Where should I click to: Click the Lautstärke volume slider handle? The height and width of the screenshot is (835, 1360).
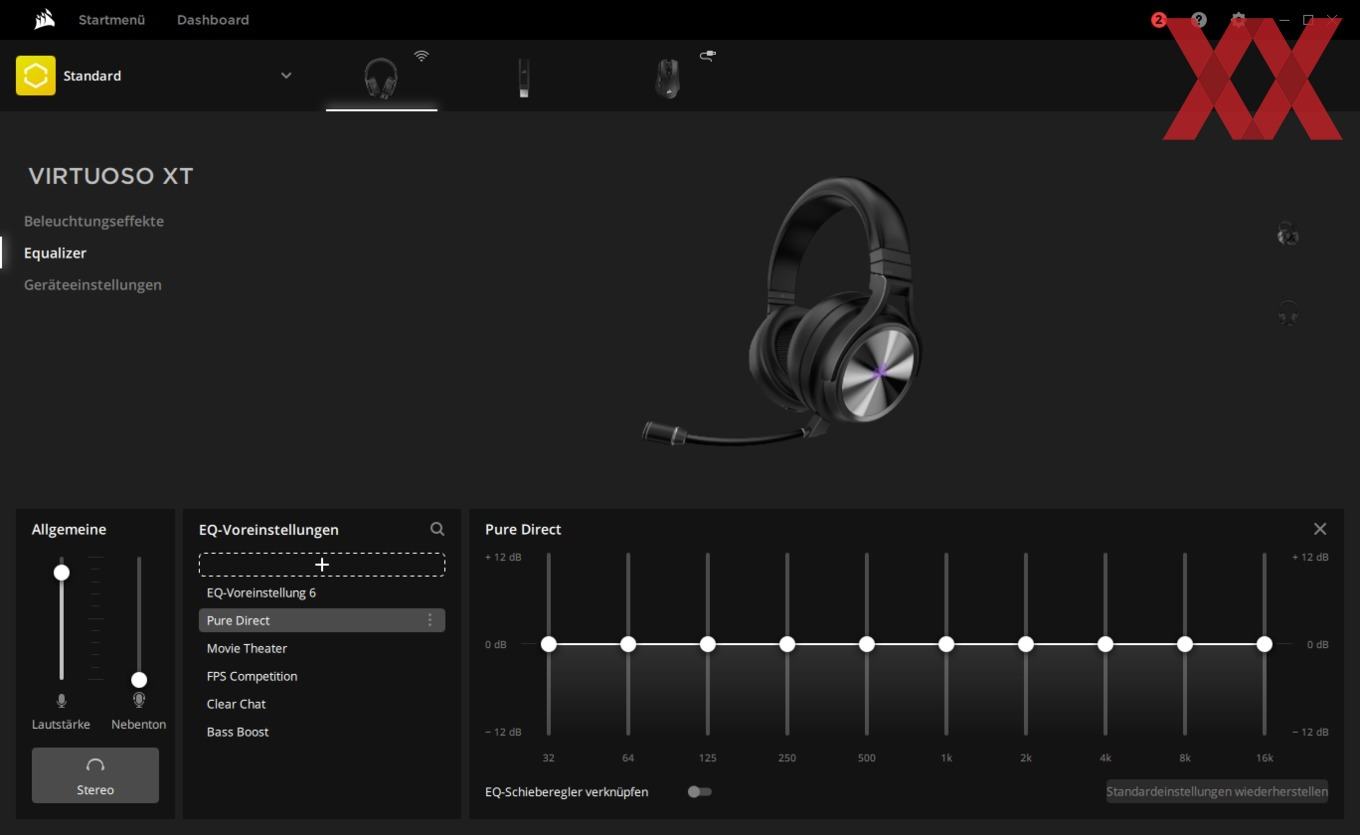(62, 572)
